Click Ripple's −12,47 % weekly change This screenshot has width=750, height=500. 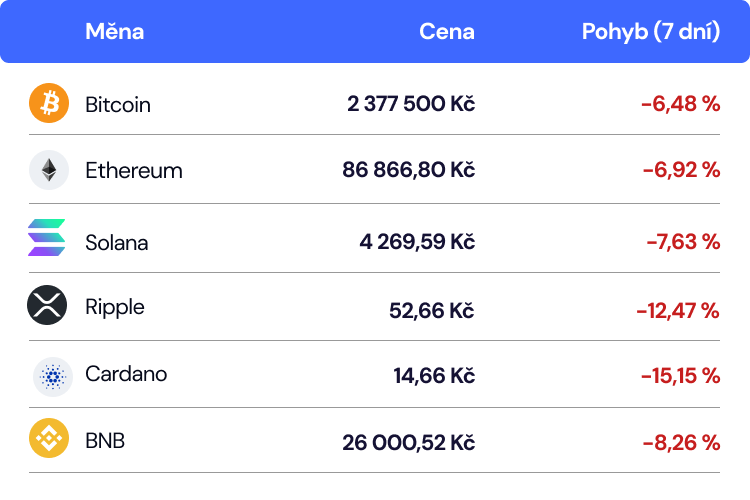point(677,311)
